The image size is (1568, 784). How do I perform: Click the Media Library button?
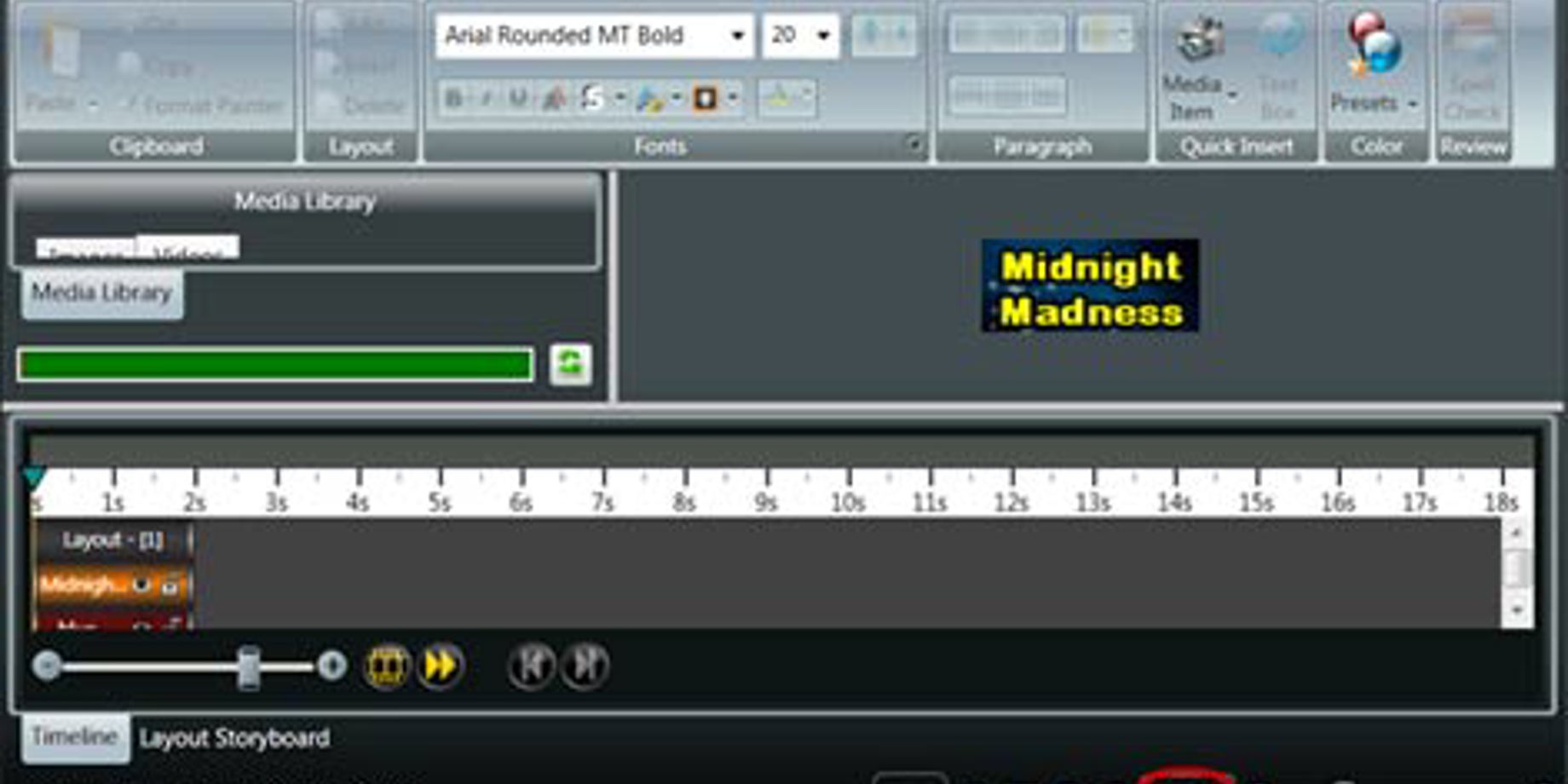click(102, 294)
